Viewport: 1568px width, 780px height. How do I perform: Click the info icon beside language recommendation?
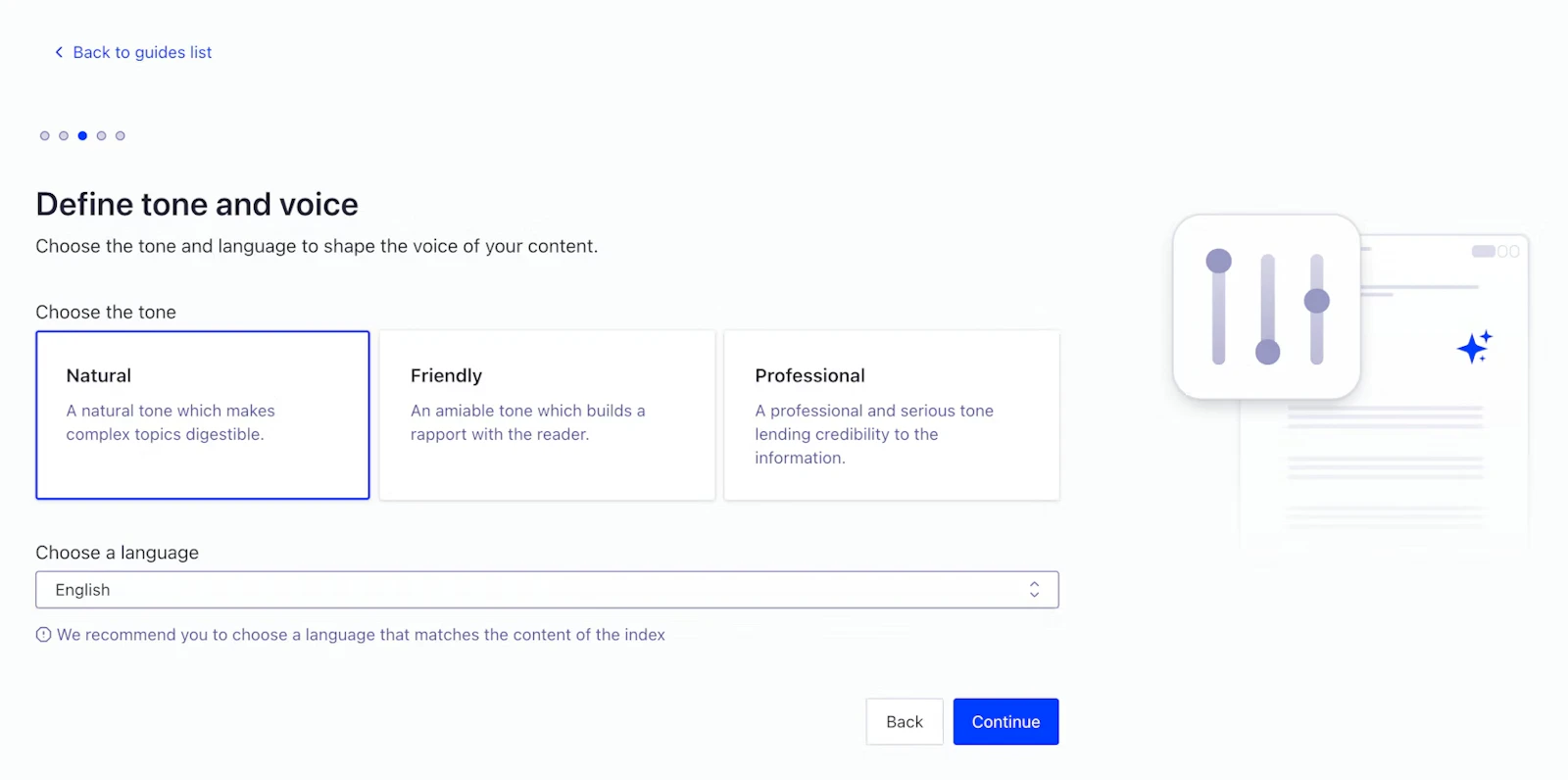(43, 635)
